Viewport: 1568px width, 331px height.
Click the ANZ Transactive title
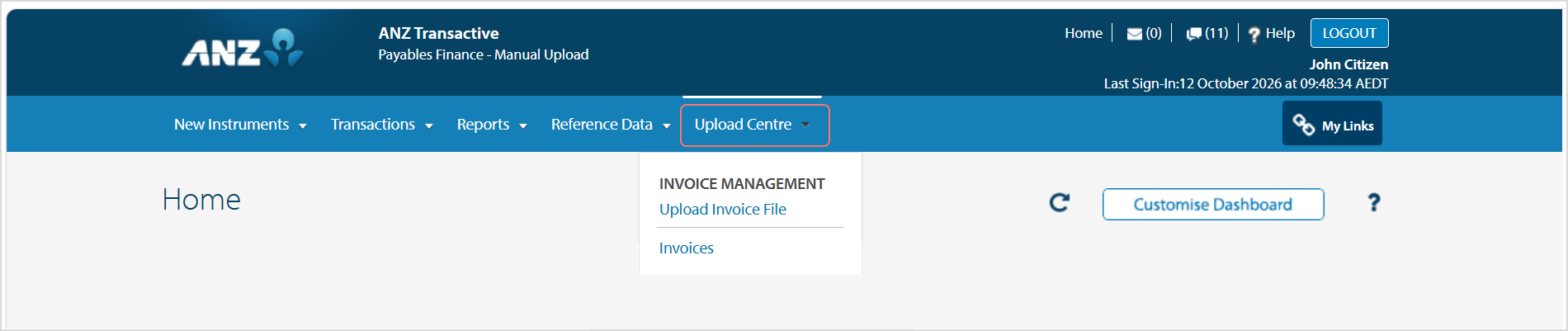click(438, 34)
